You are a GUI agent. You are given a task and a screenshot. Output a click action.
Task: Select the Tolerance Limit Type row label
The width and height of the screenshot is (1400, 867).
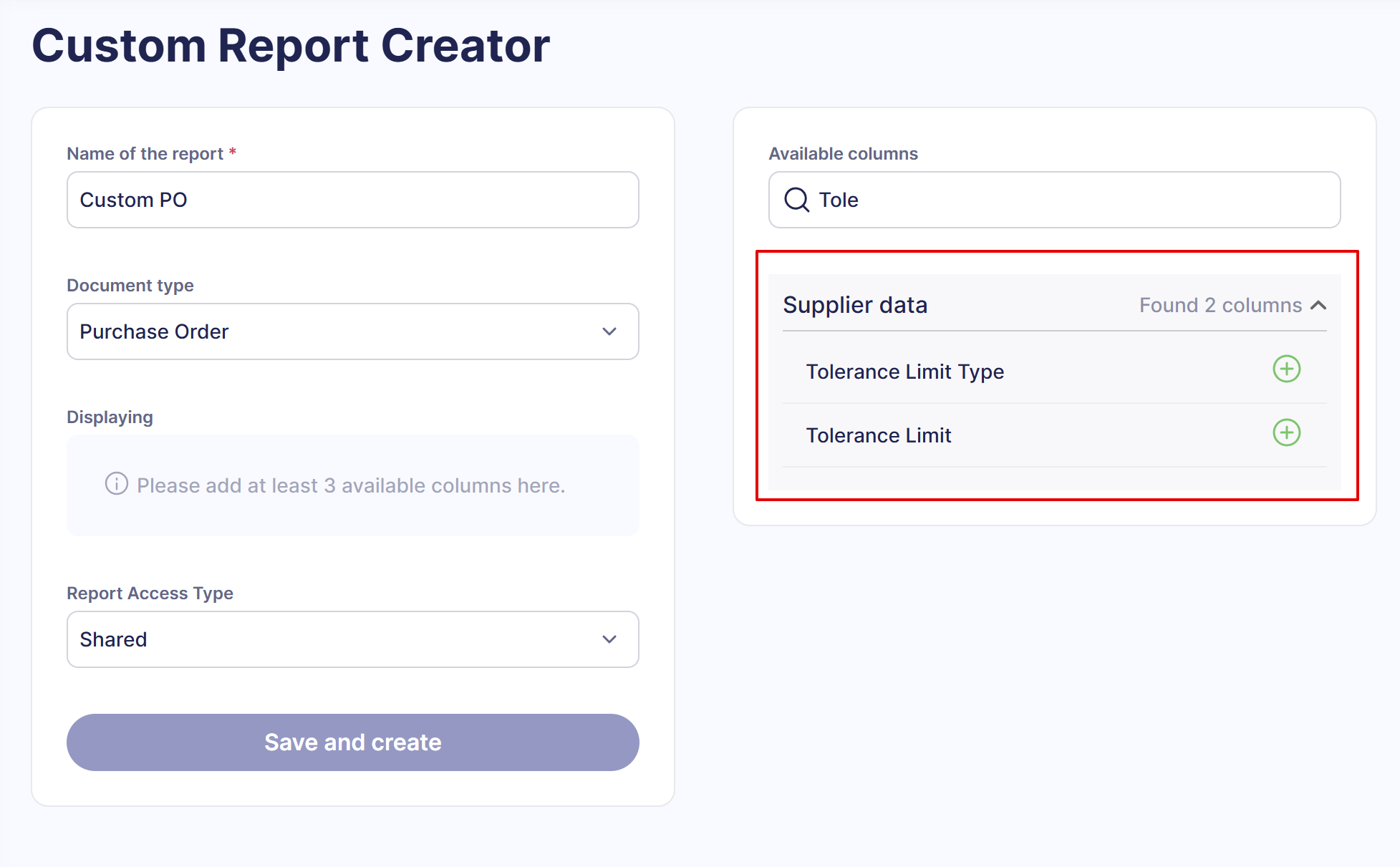[x=905, y=372]
